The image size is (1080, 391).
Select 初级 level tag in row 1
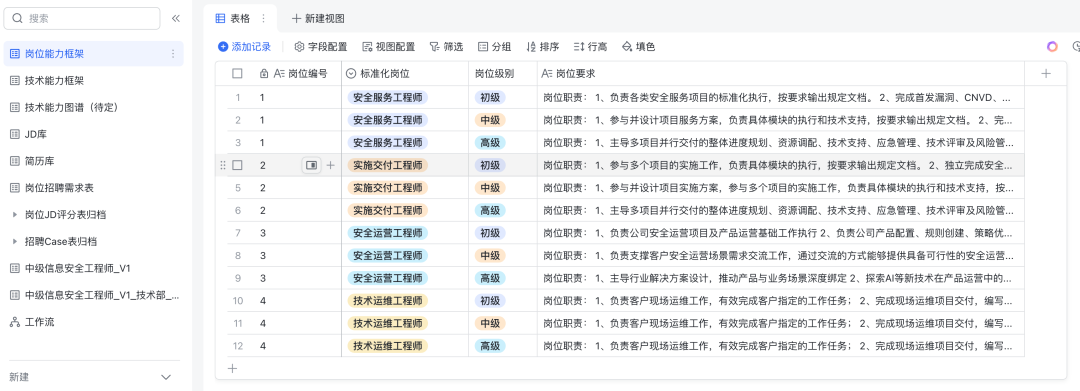[x=490, y=97]
